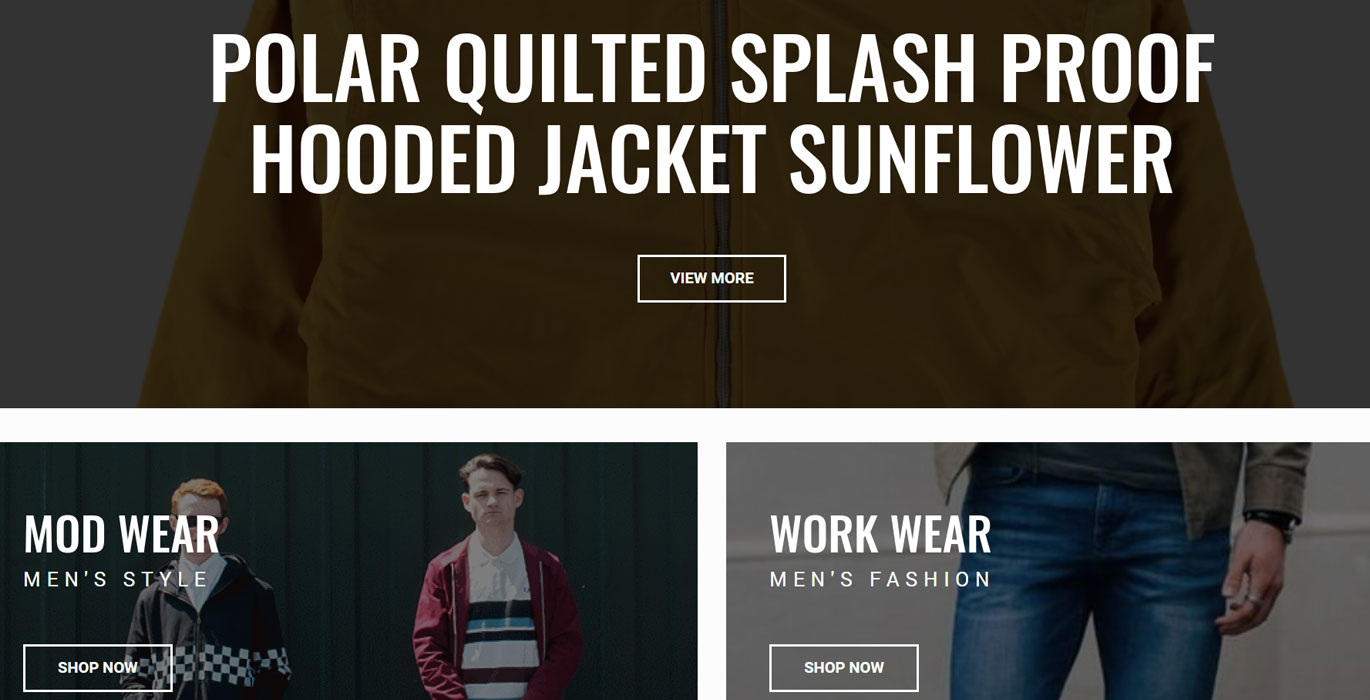Open the WORK WEAR heading

click(880, 535)
